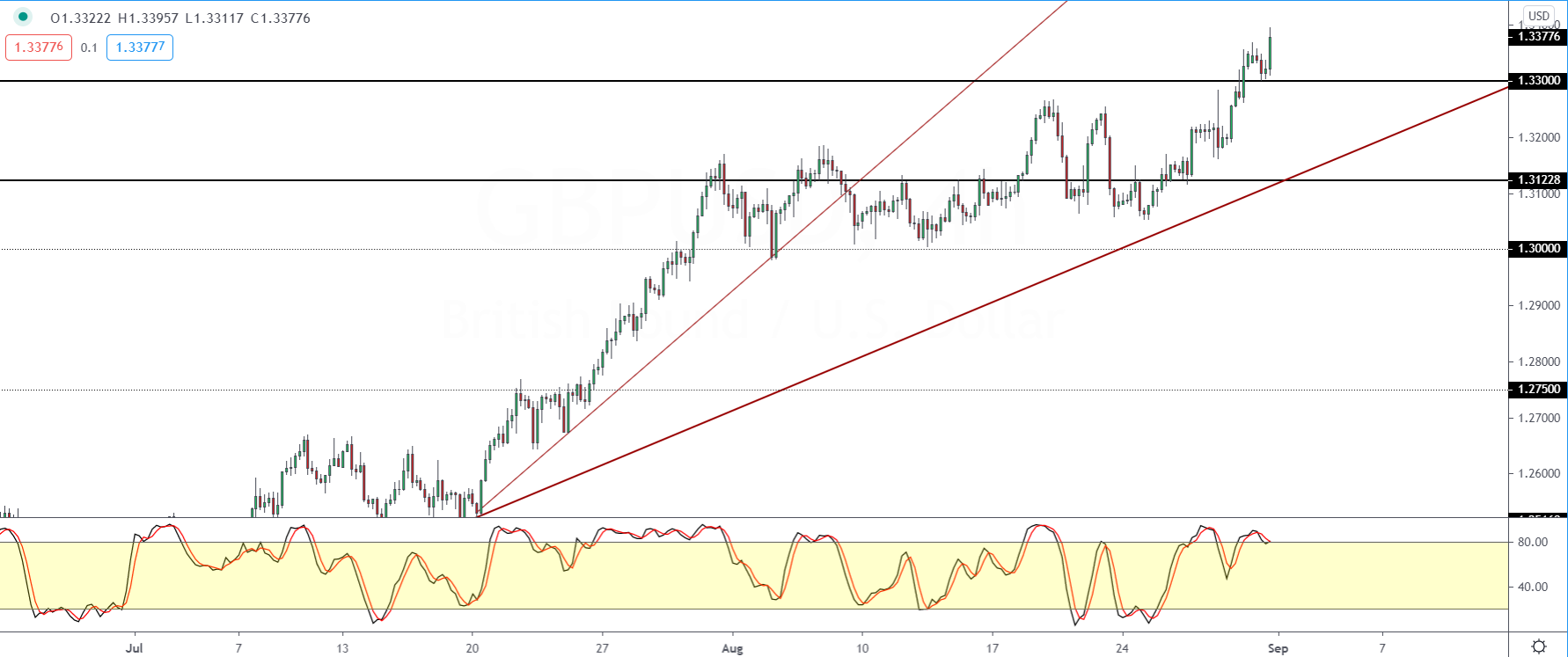Click the 1.27500 price axis label
Screen dimensions: 1568x657
pyautogui.click(x=1538, y=390)
